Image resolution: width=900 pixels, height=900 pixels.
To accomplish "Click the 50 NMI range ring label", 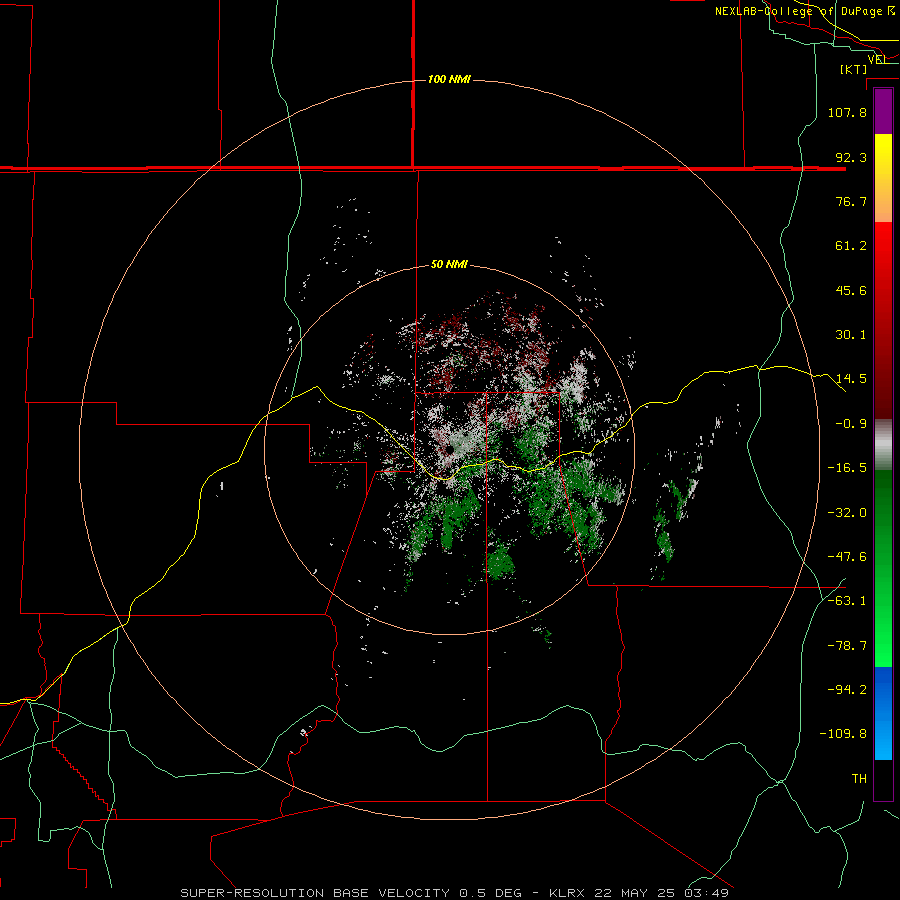I will click(449, 264).
